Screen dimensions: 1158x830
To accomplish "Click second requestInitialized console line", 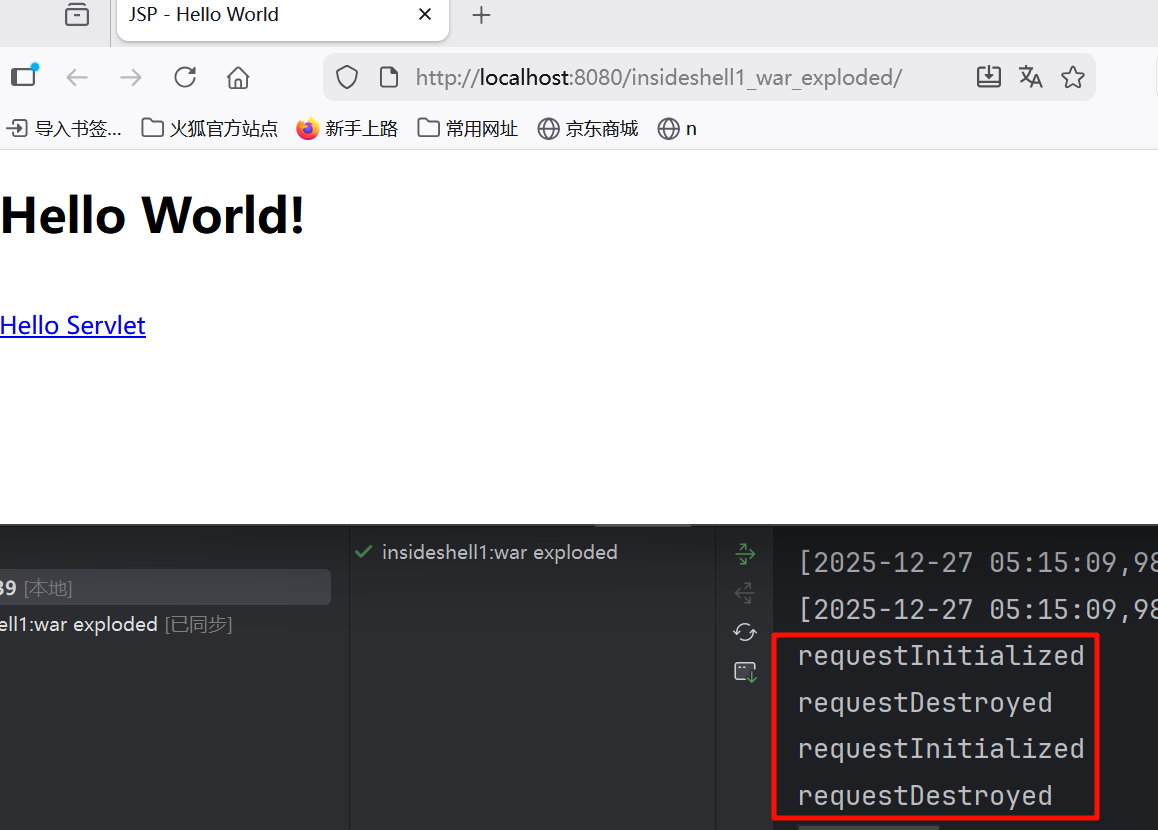I will 941,749.
